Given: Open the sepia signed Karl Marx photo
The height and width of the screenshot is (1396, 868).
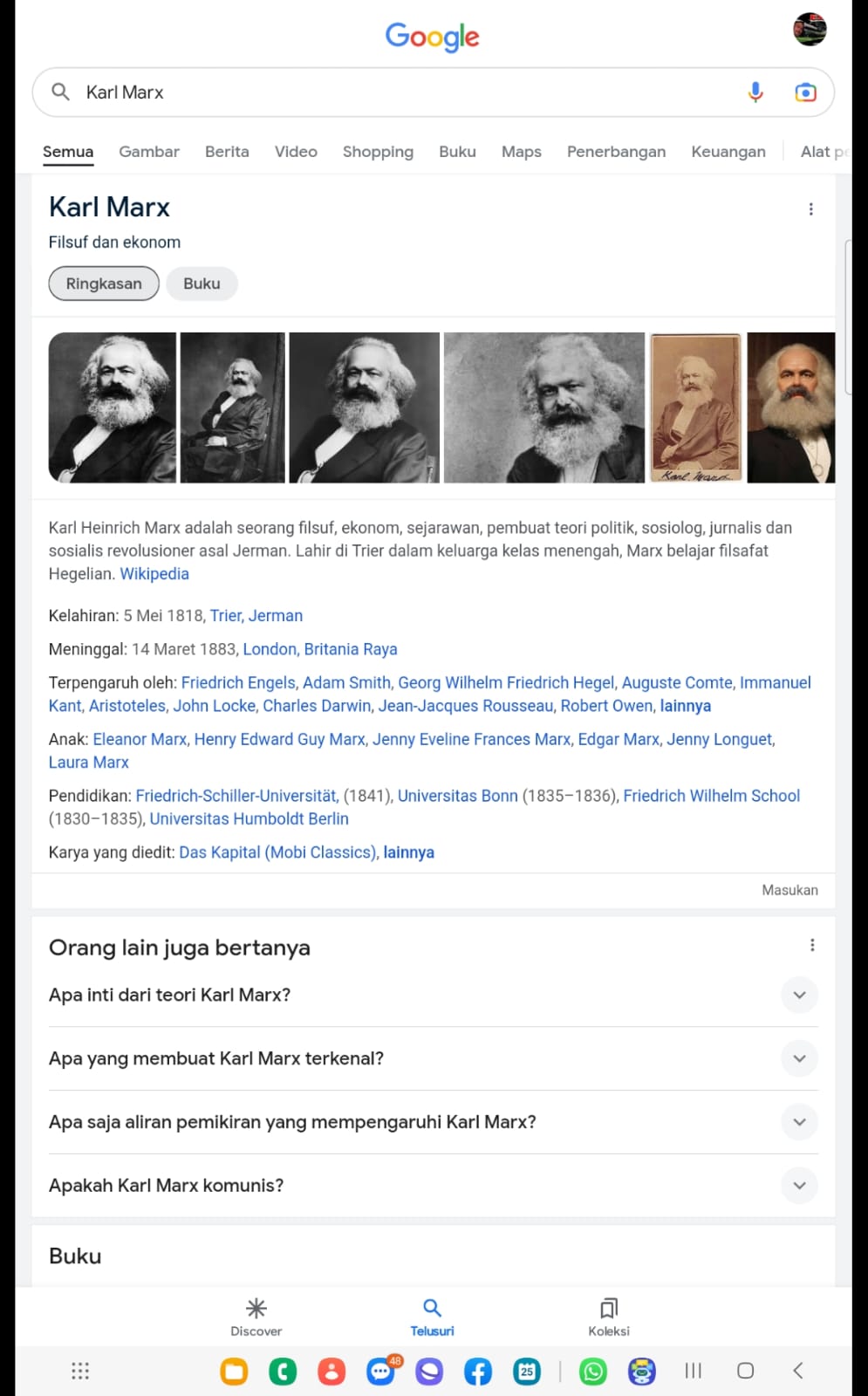Looking at the screenshot, I should [x=696, y=407].
